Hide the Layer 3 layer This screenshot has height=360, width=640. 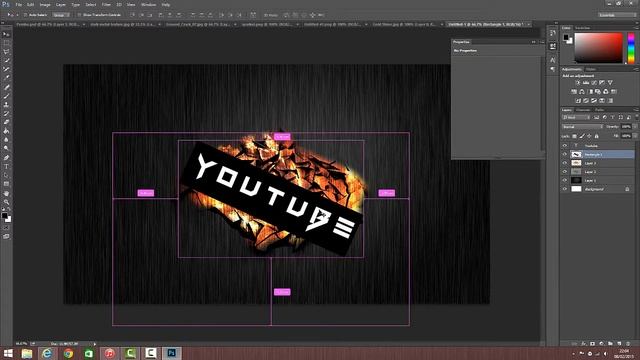(565, 163)
